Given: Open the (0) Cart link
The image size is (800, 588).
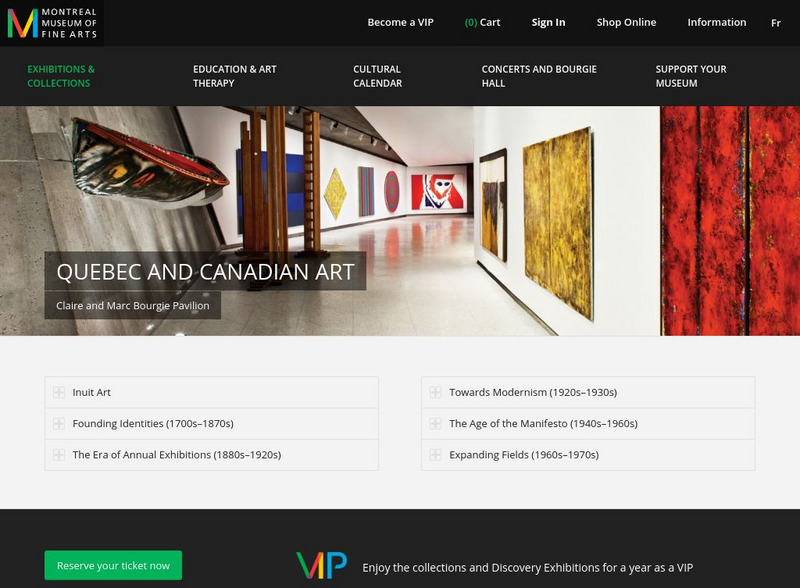Looking at the screenshot, I should point(482,22).
